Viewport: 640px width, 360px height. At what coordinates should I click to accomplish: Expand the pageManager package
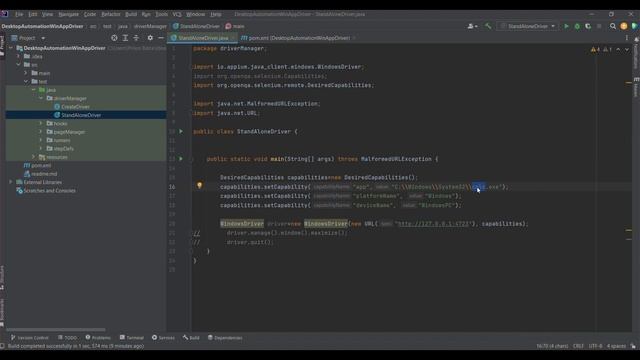click(x=41, y=132)
